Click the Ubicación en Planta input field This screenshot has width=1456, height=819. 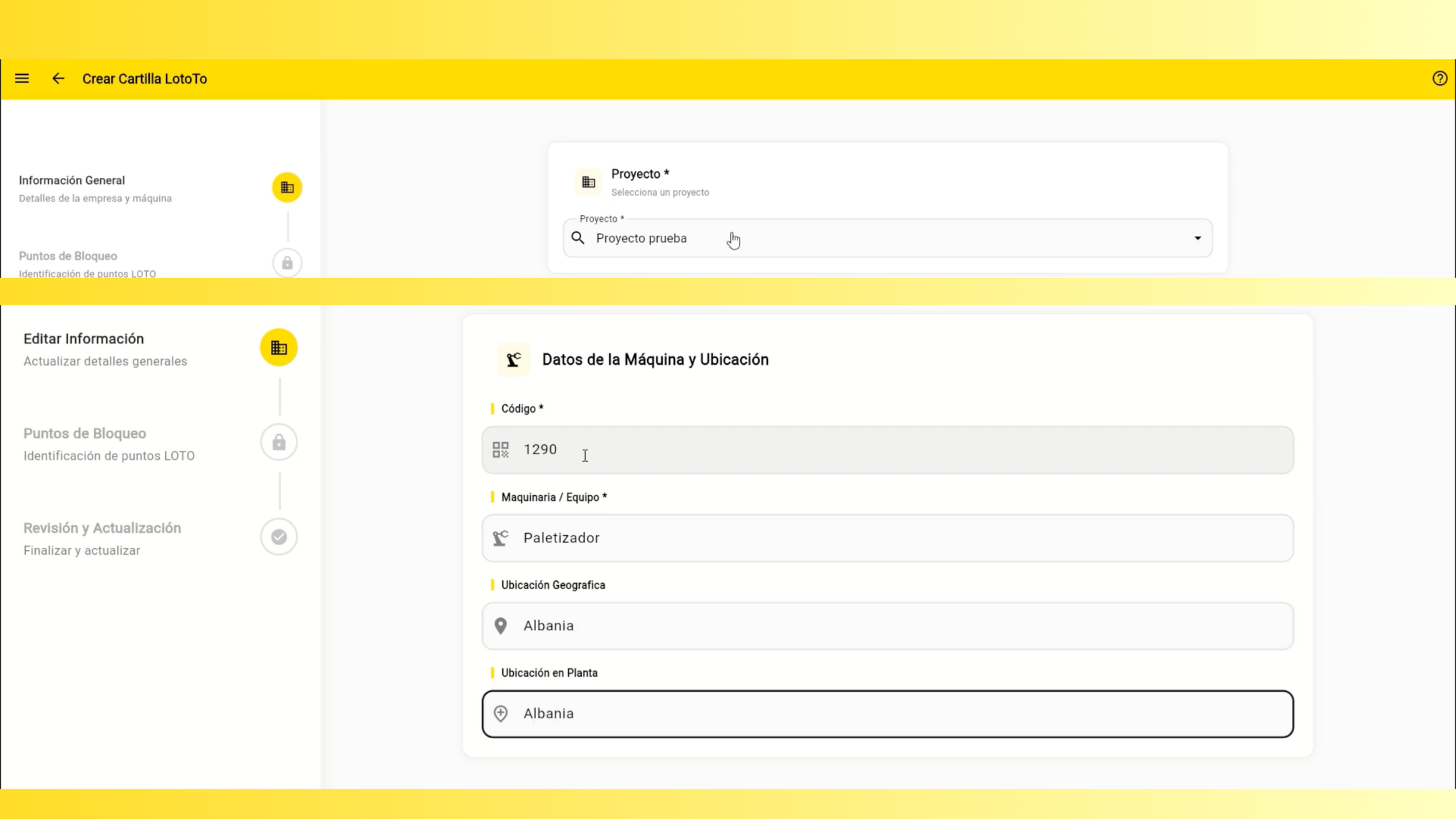click(888, 714)
